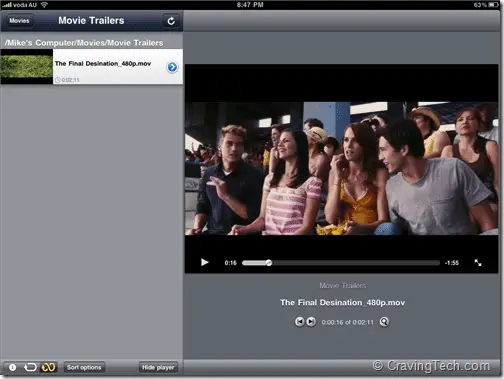Click the /Mike's Computer/Movies/Movie Trailers path

click(84, 43)
